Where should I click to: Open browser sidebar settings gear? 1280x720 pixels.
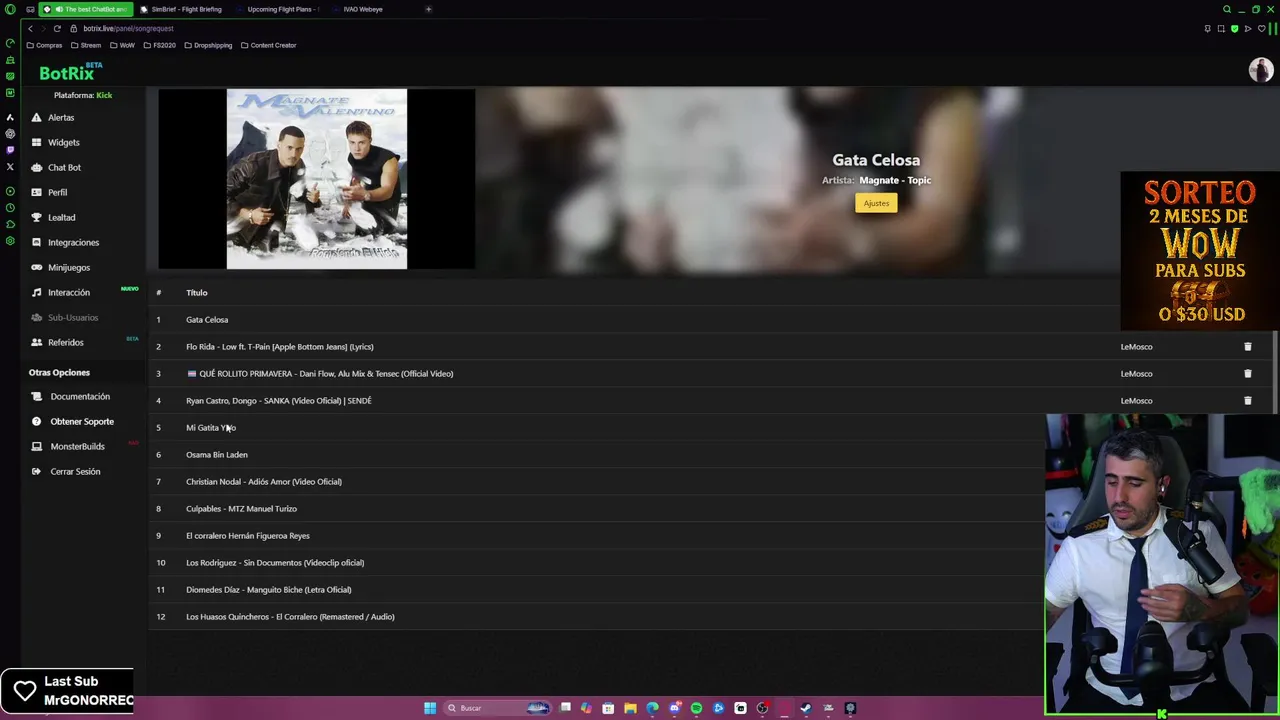(10, 241)
